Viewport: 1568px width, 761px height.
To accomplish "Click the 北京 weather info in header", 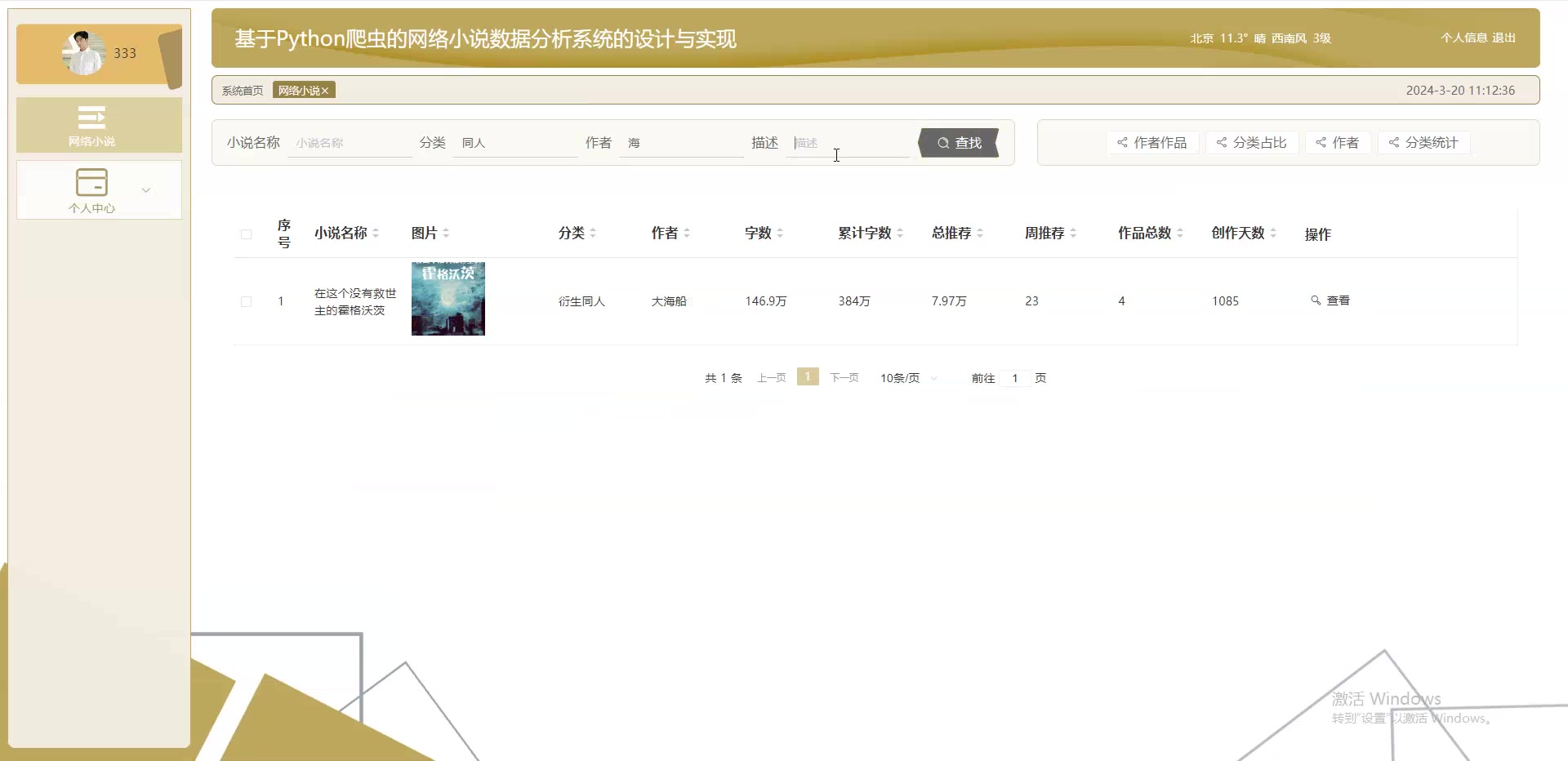I will coord(1260,38).
